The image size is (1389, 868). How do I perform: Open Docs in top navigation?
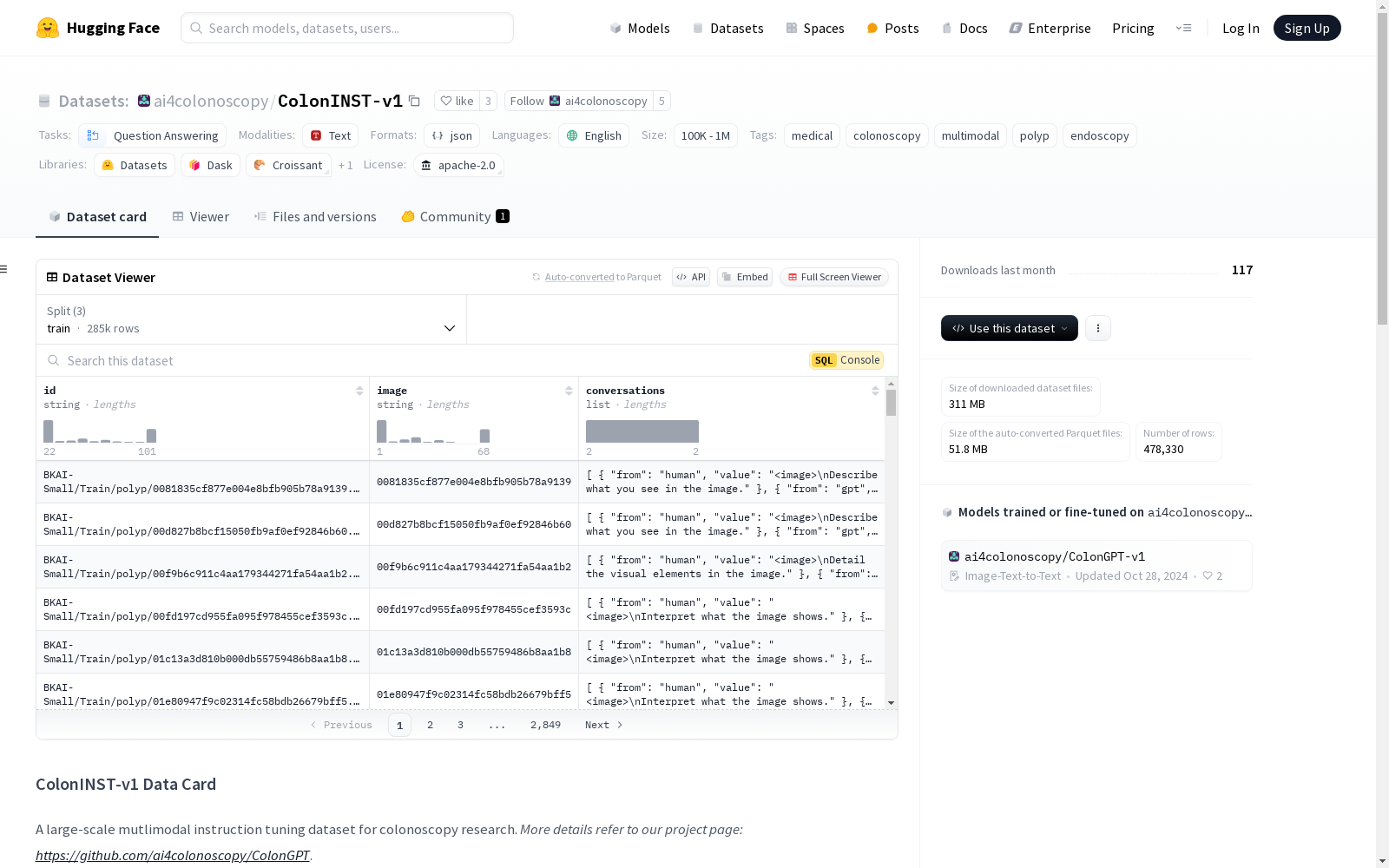[964, 28]
